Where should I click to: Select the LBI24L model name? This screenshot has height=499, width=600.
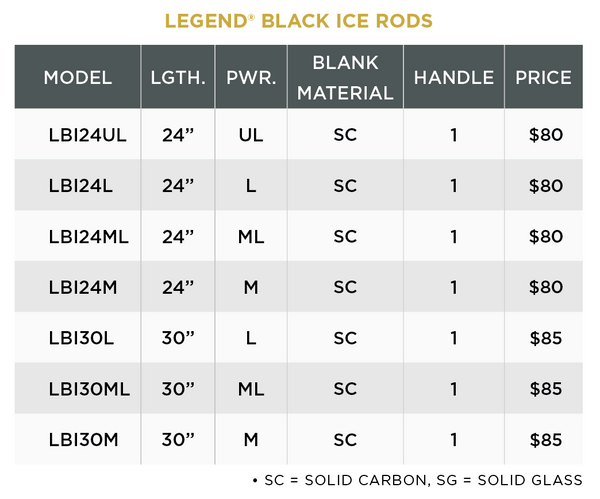pyautogui.click(x=80, y=185)
